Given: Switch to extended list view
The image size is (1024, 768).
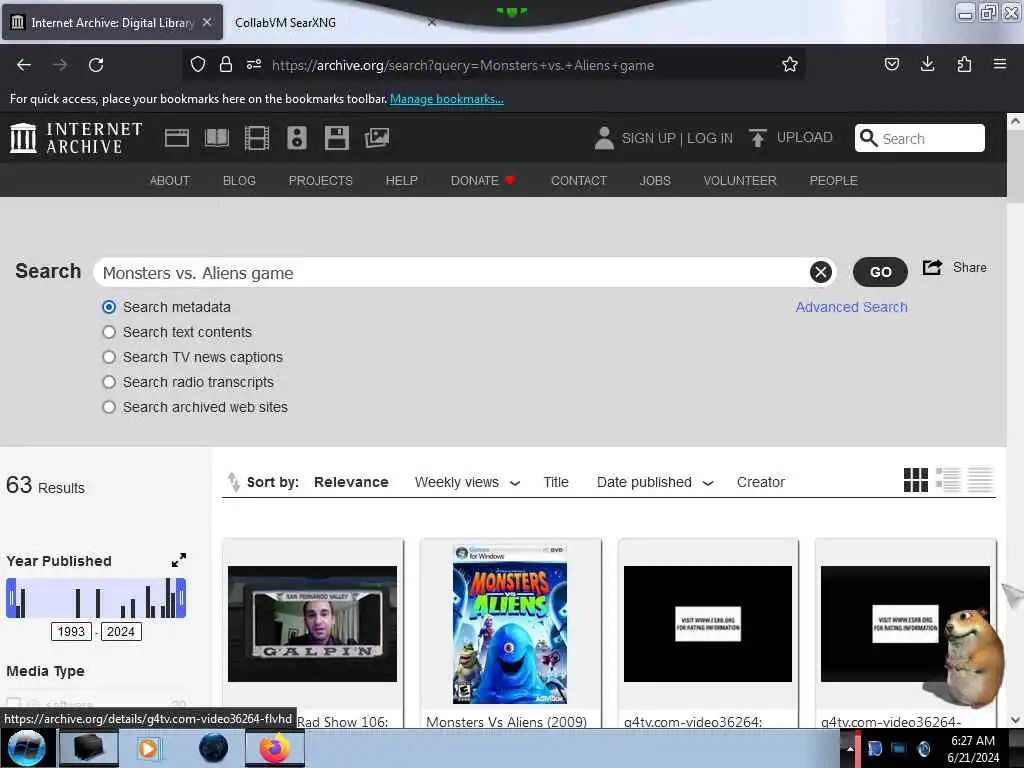Looking at the screenshot, I should click(948, 480).
